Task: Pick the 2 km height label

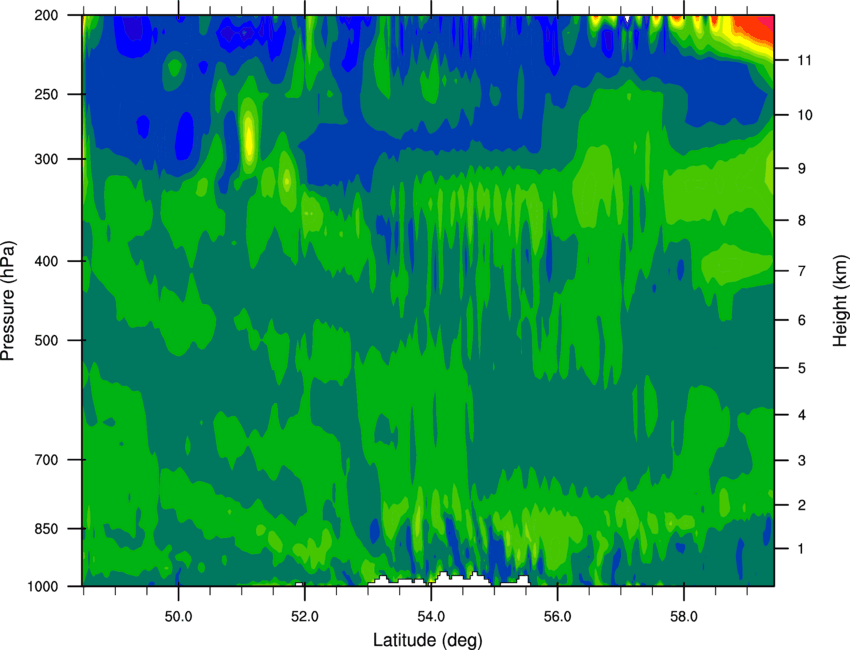Action: click(802, 505)
